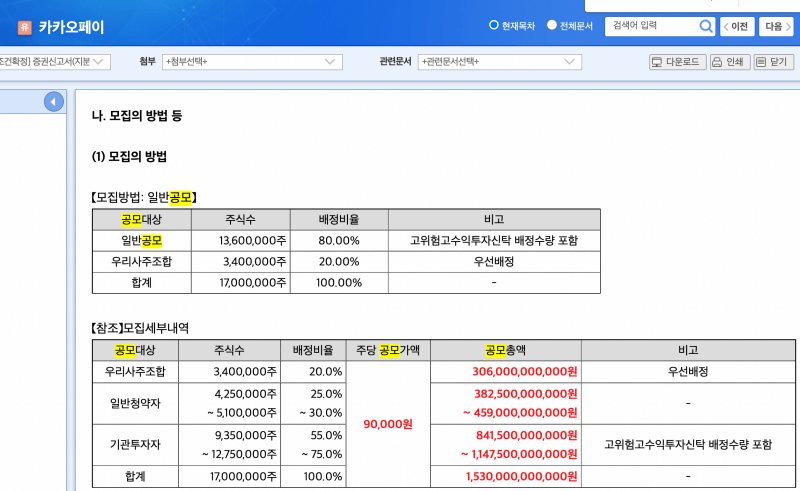Click cell ~ 30.0%
Image resolution: width=800 pixels, height=491 pixels.
[x=320, y=413]
